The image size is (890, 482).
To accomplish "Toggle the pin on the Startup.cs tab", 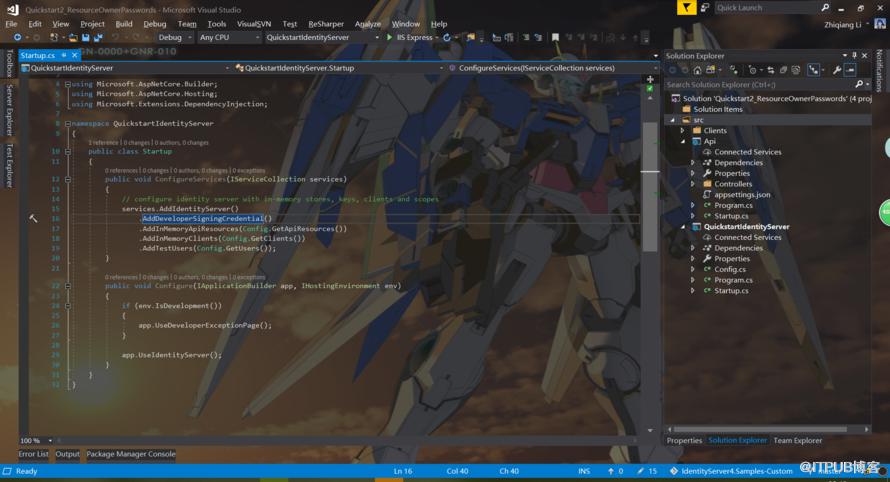I will tap(64, 55).
